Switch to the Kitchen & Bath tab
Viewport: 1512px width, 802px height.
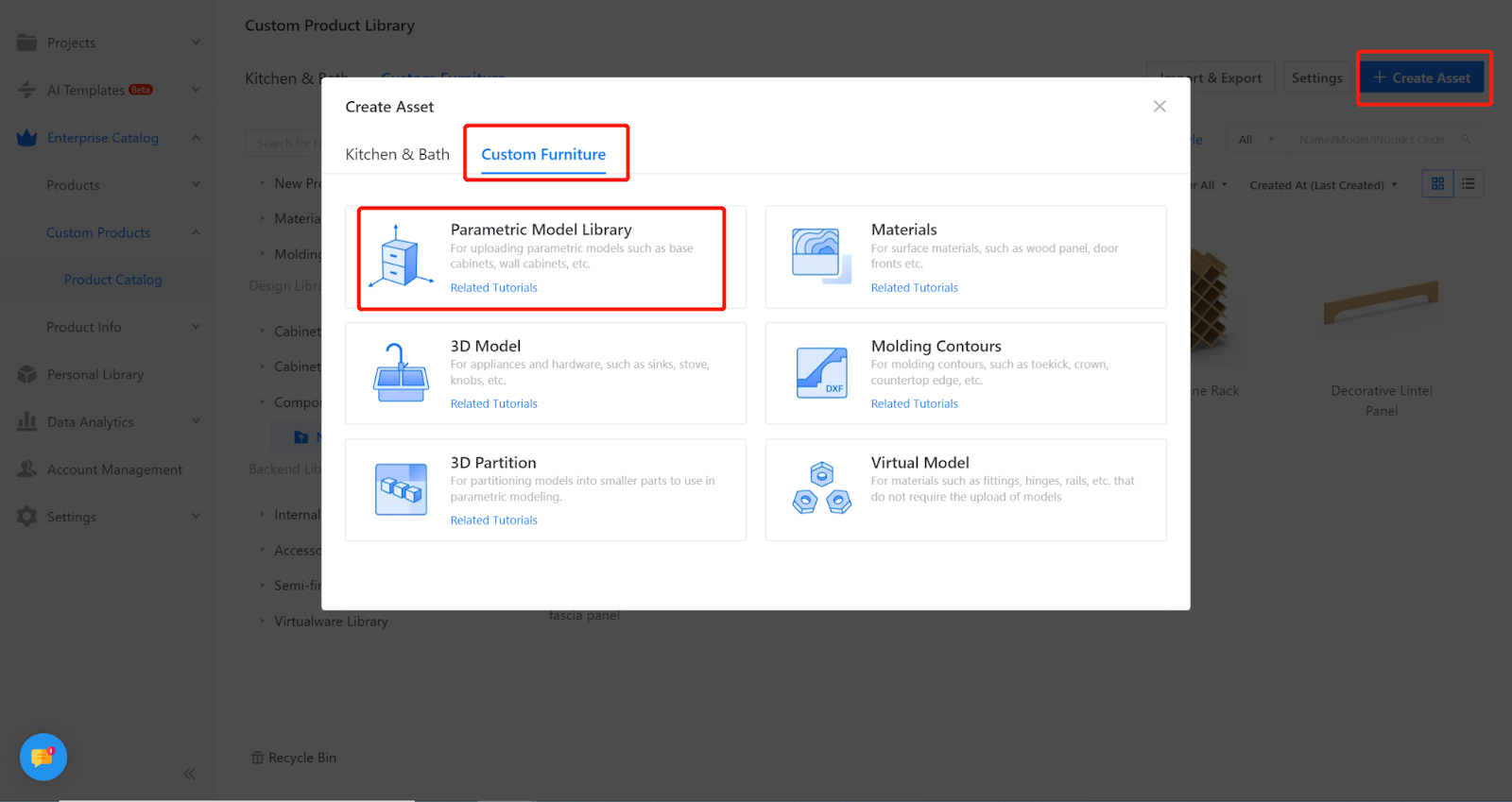[x=397, y=154]
